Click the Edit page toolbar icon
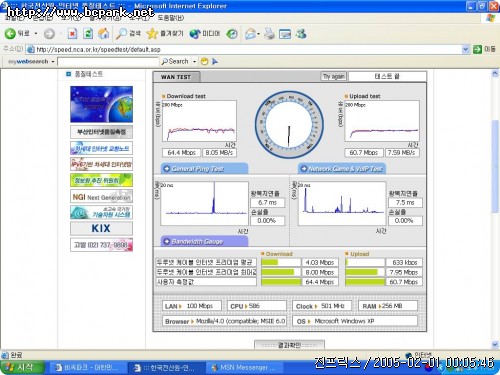Screen dimensions: 500x375 click(x=285, y=34)
